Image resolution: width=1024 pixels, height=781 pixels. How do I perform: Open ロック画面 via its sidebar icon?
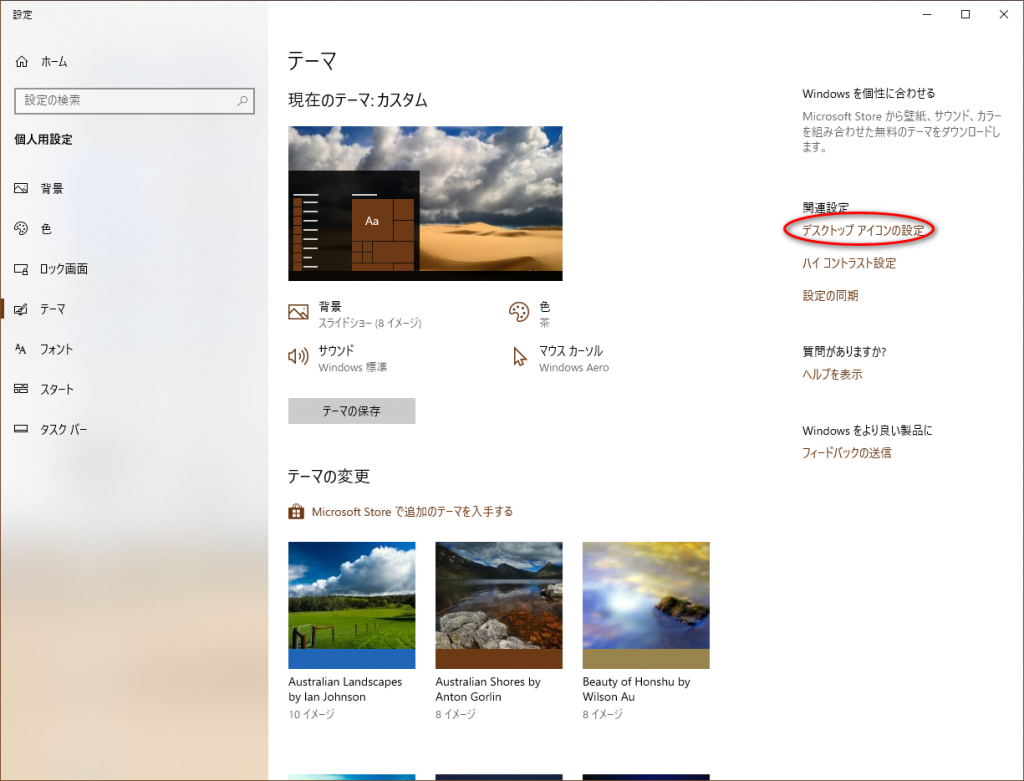(22, 269)
